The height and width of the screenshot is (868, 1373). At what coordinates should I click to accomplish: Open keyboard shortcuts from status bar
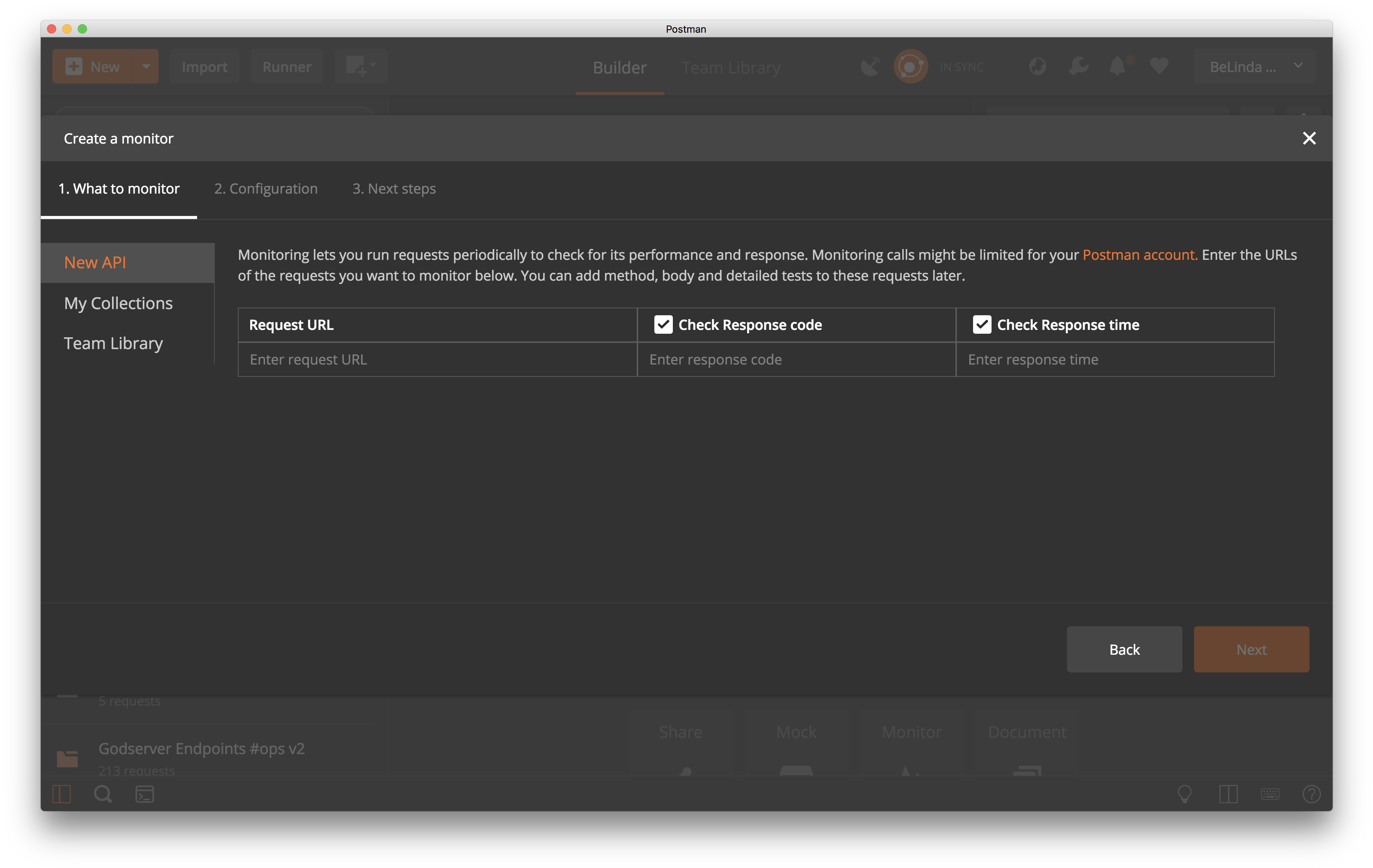(1270, 794)
